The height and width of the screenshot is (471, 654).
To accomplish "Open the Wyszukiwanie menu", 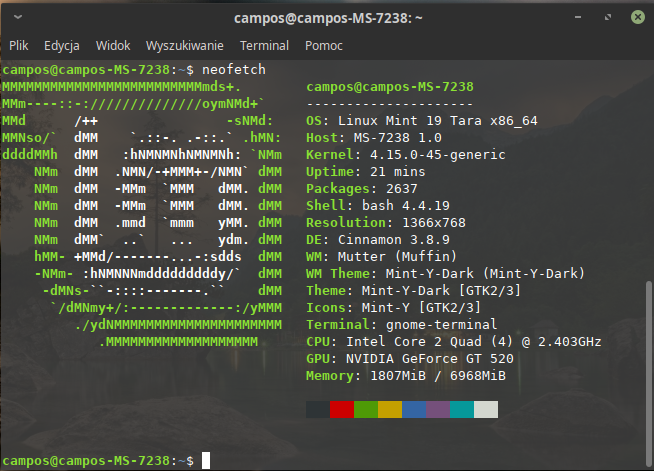I will (185, 45).
